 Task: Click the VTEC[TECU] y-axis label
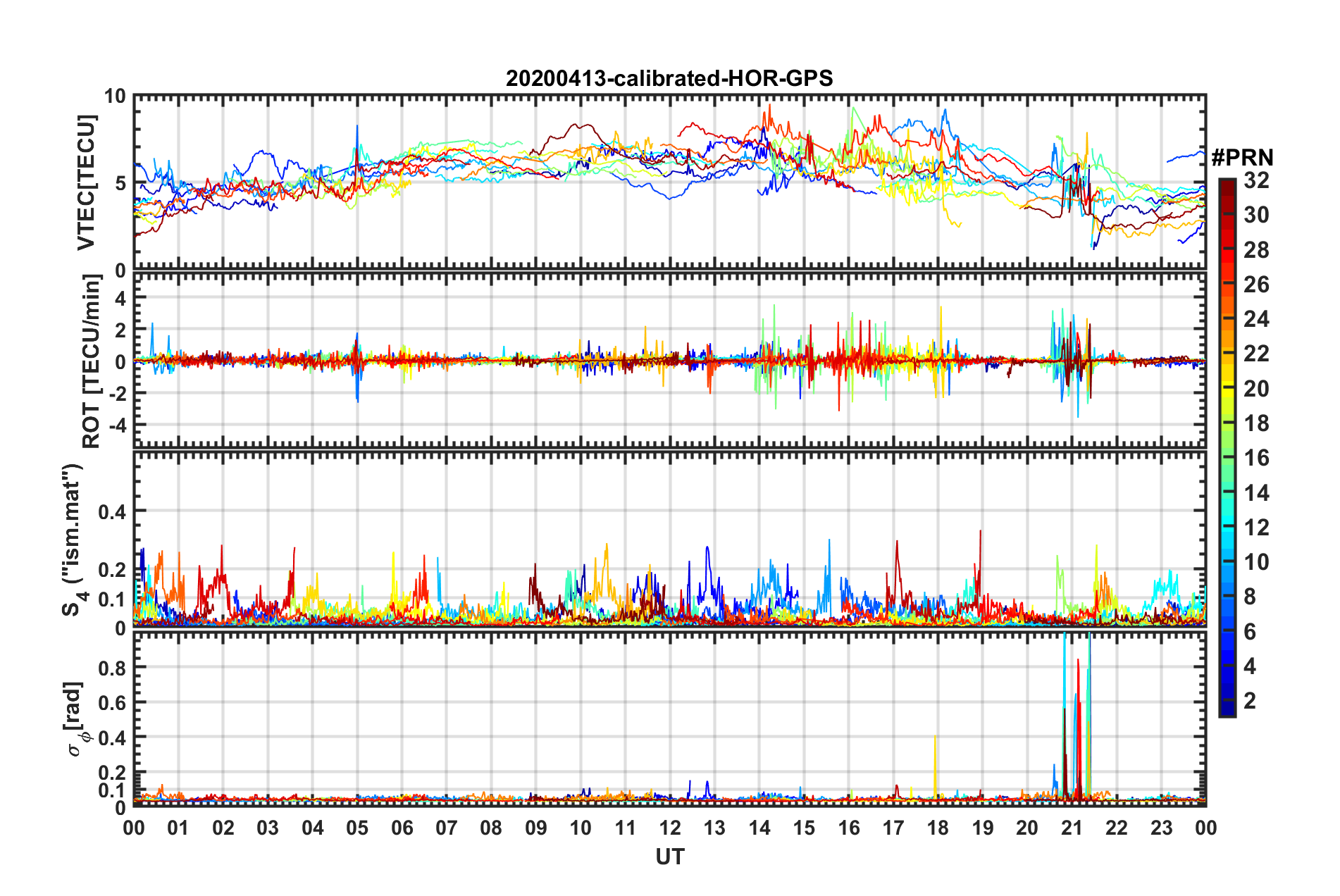pyautogui.click(x=86, y=183)
